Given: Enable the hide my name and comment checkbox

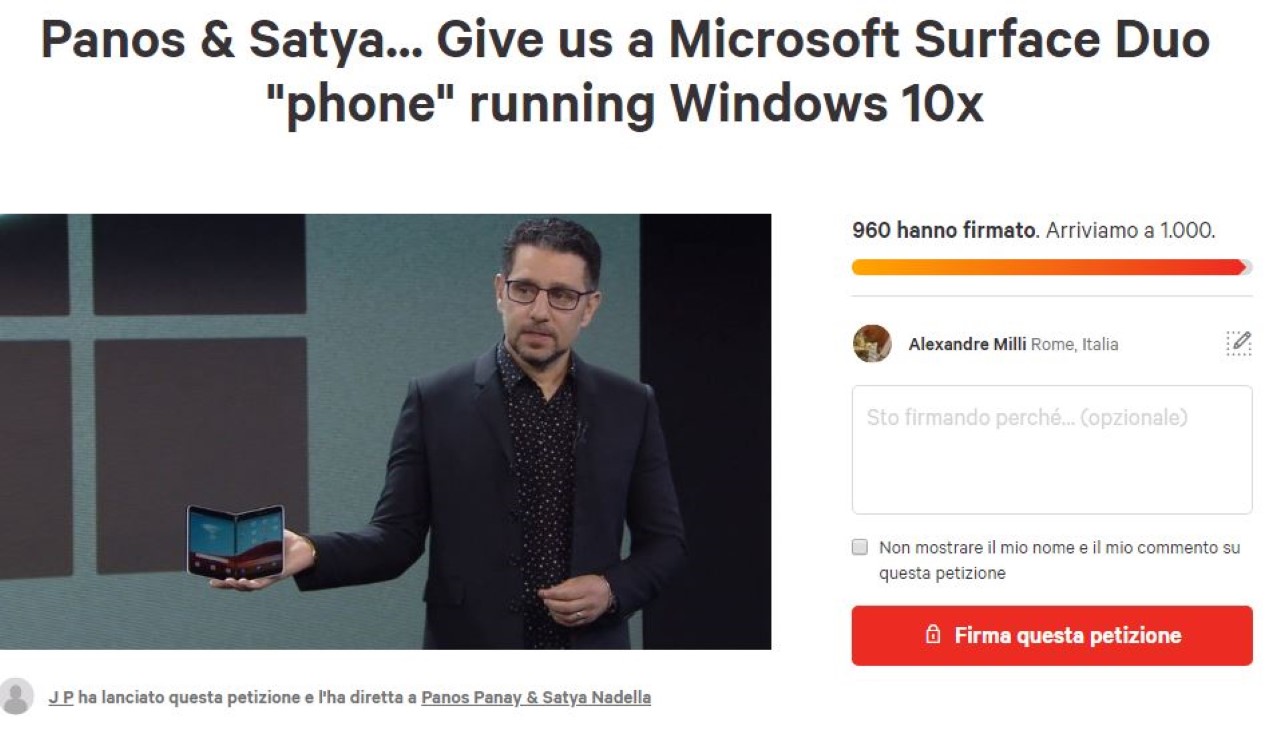Looking at the screenshot, I should tap(860, 547).
